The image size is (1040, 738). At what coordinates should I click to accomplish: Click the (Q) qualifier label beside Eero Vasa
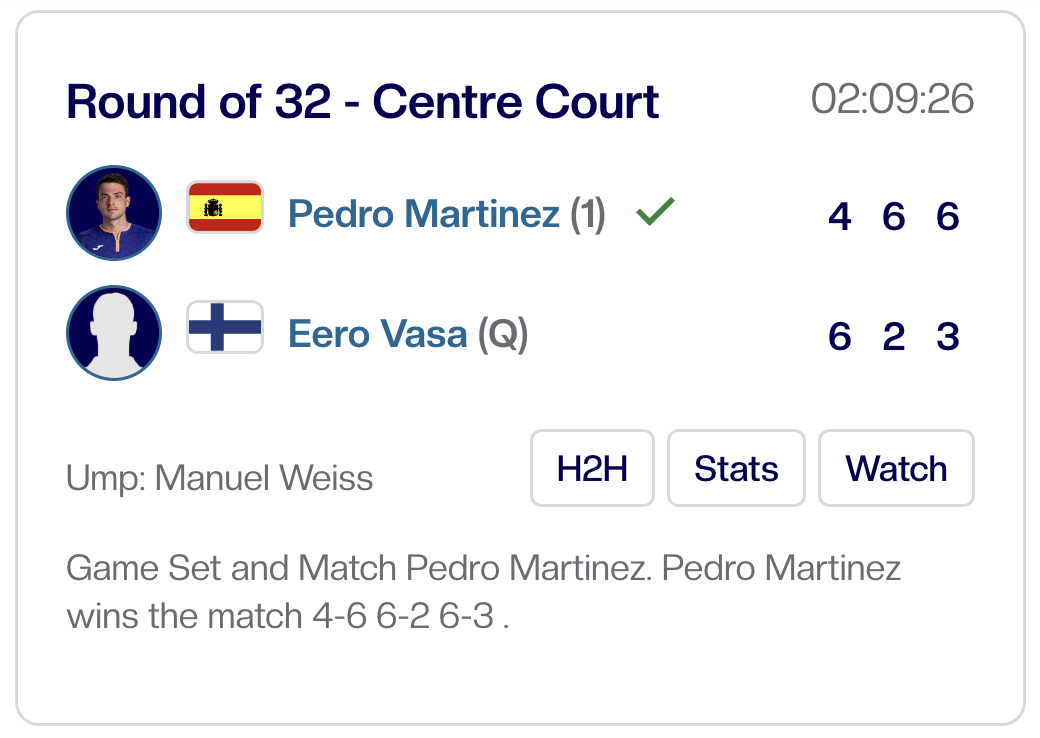click(502, 334)
